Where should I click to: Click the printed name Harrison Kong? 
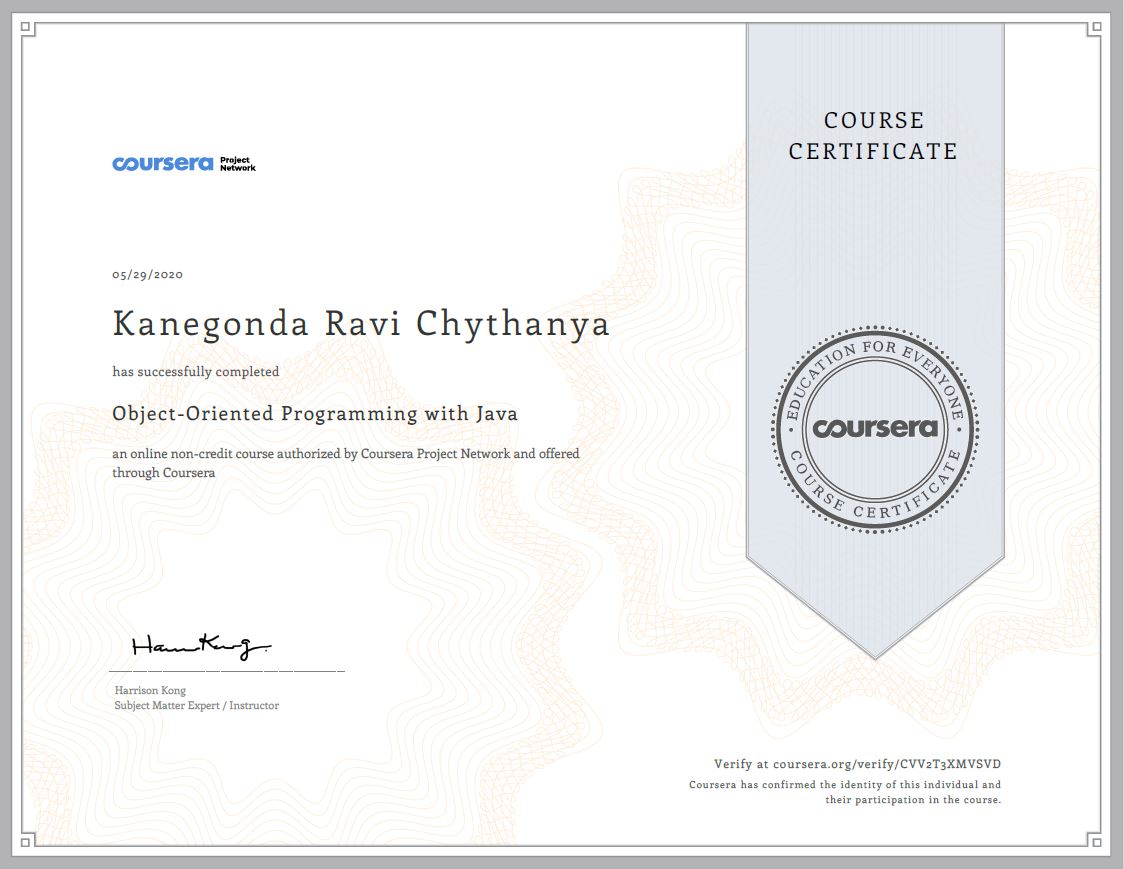151,690
